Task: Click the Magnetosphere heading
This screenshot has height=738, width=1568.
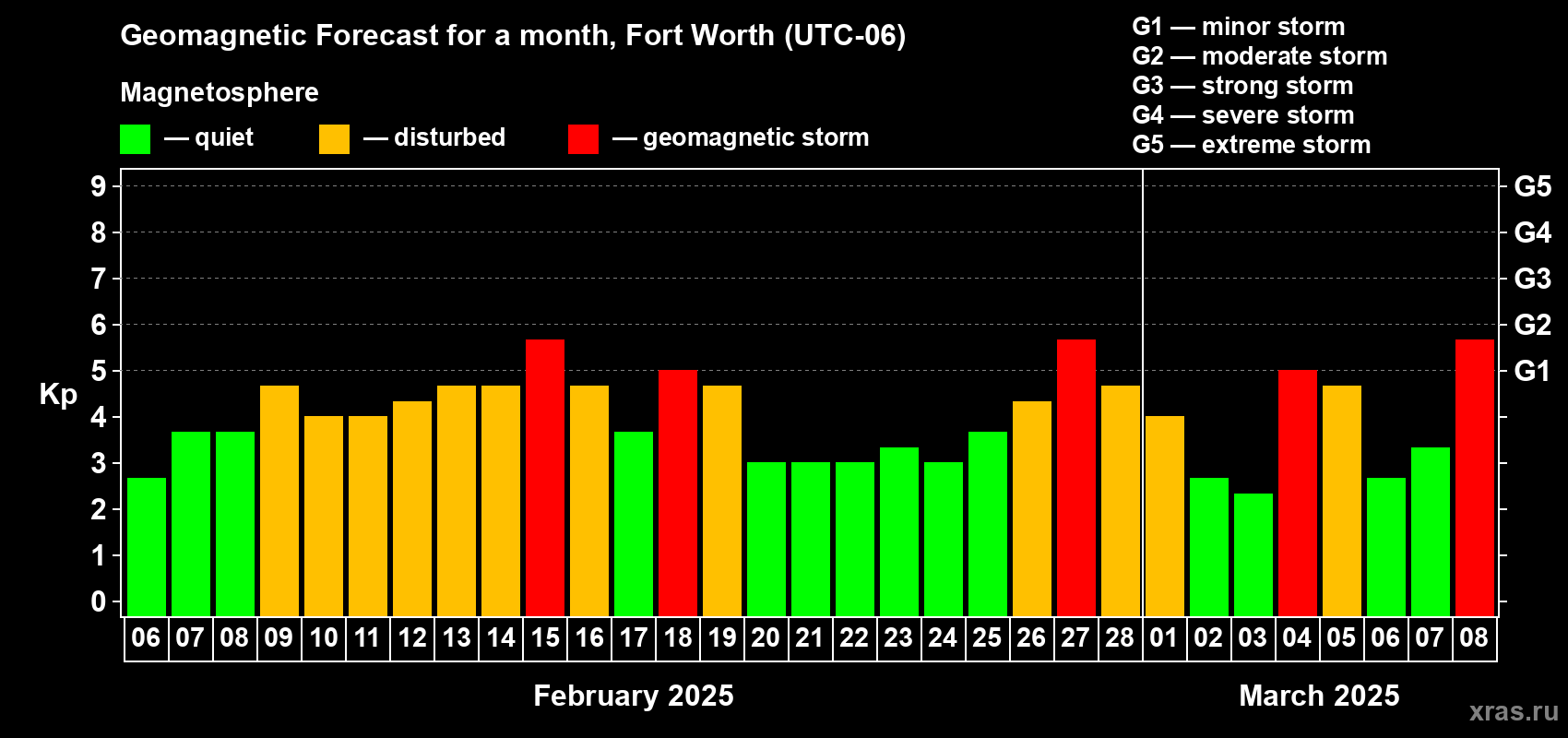Action: [220, 92]
